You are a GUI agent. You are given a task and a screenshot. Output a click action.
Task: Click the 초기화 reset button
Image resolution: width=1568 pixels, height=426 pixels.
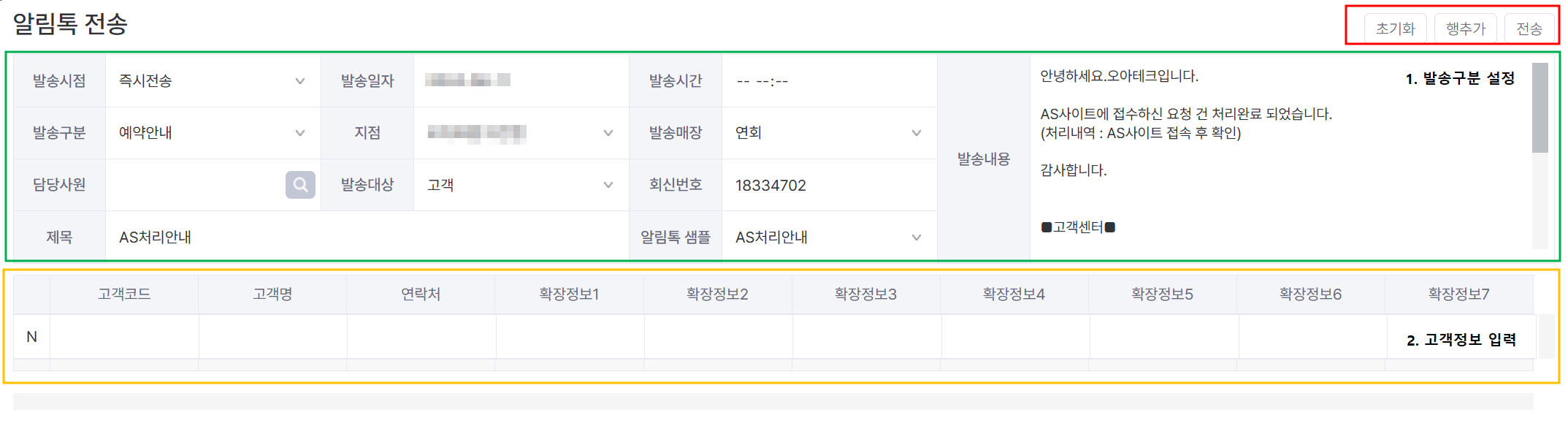[x=1395, y=28]
